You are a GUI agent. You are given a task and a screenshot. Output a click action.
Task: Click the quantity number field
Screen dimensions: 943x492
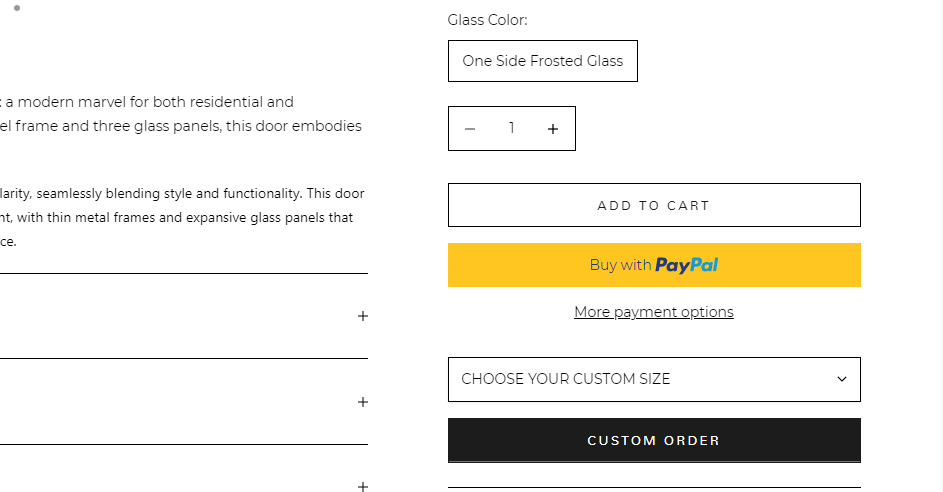(x=511, y=129)
